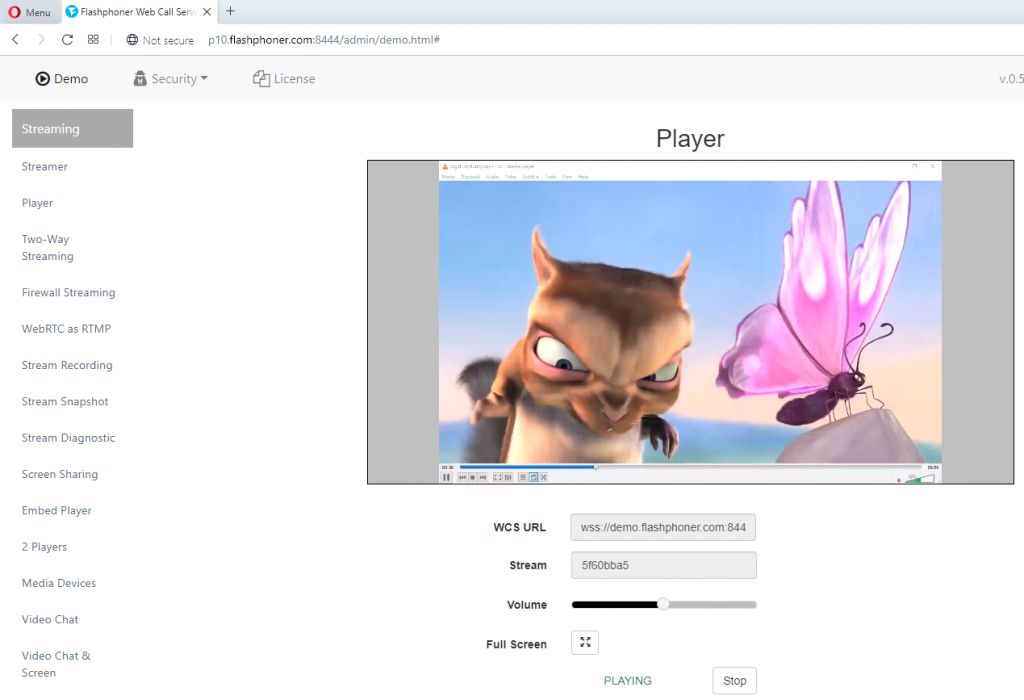
Task: Open the Video Chat demo
Action: pyautogui.click(x=50, y=619)
